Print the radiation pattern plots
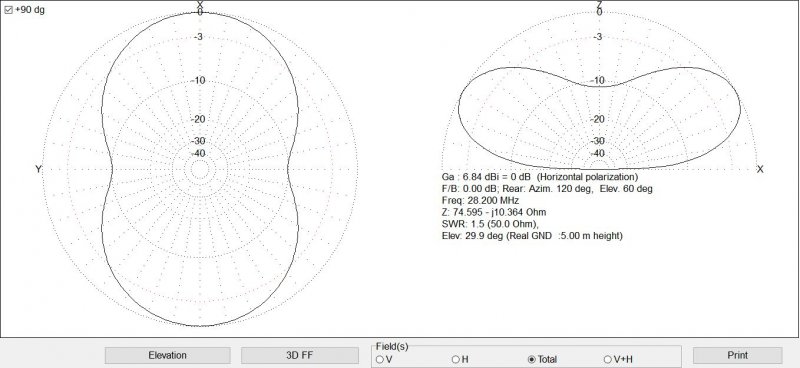This screenshot has height=368, width=800. (x=737, y=355)
